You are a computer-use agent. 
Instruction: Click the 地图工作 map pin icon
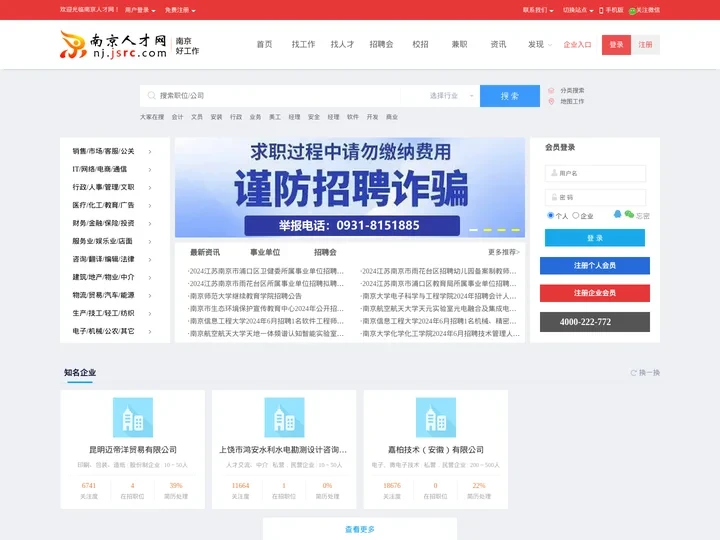point(551,101)
